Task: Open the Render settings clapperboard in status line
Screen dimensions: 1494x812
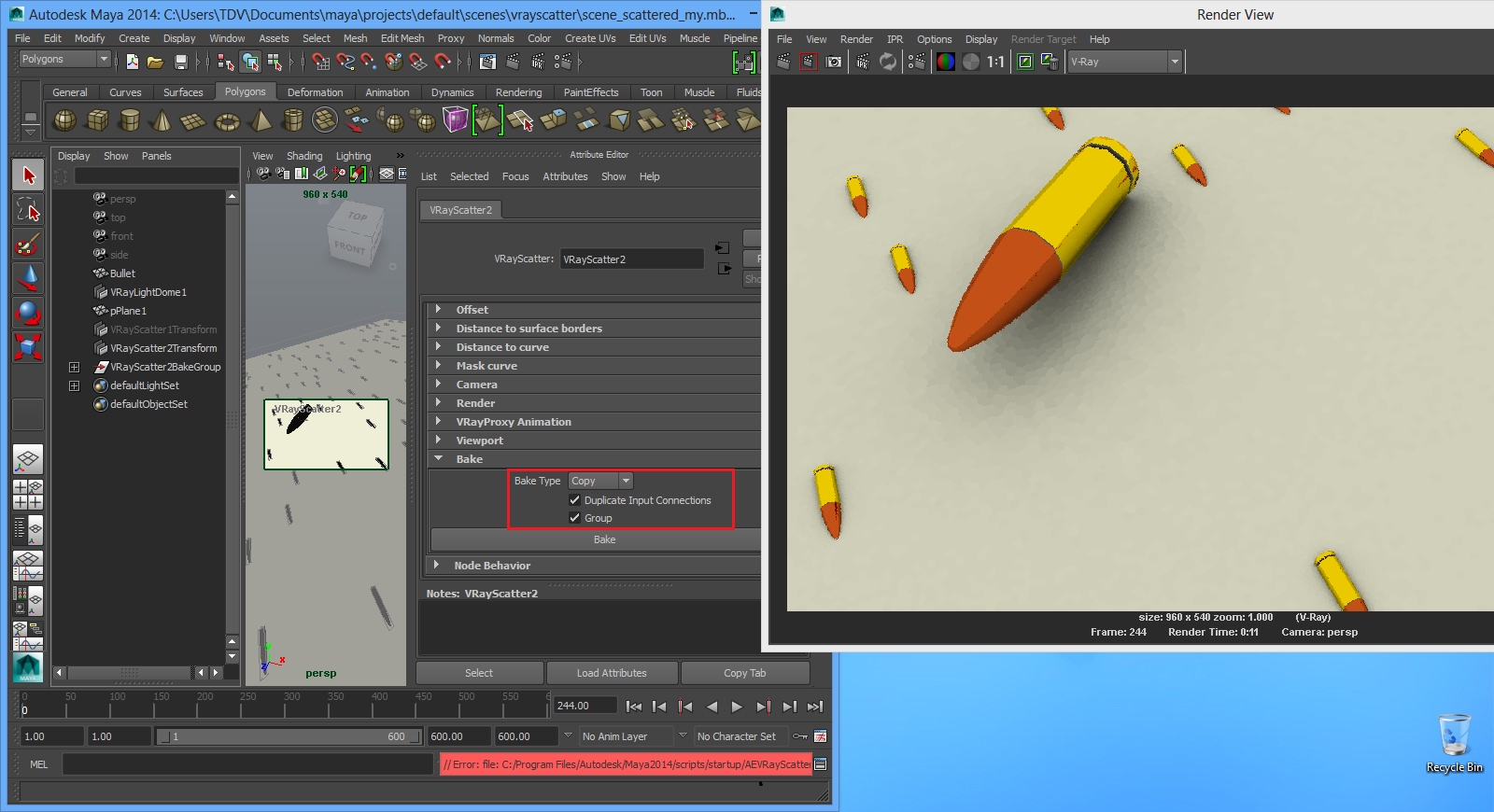Action: click(x=563, y=62)
